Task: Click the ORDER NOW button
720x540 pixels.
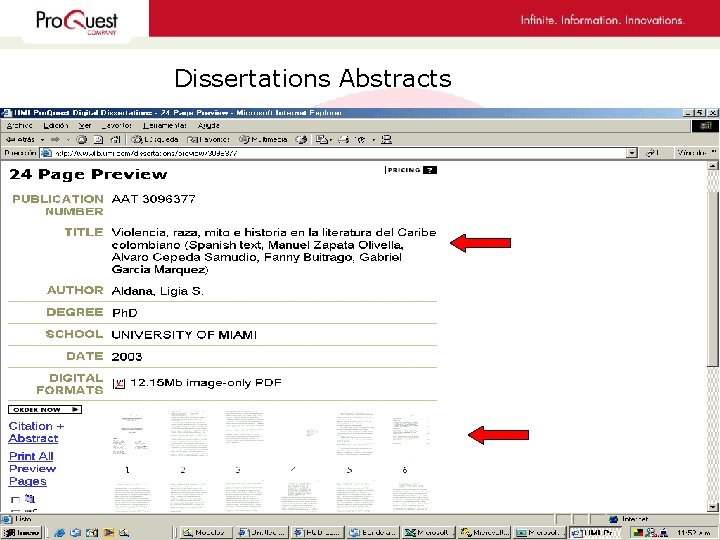Action: pos(45,409)
